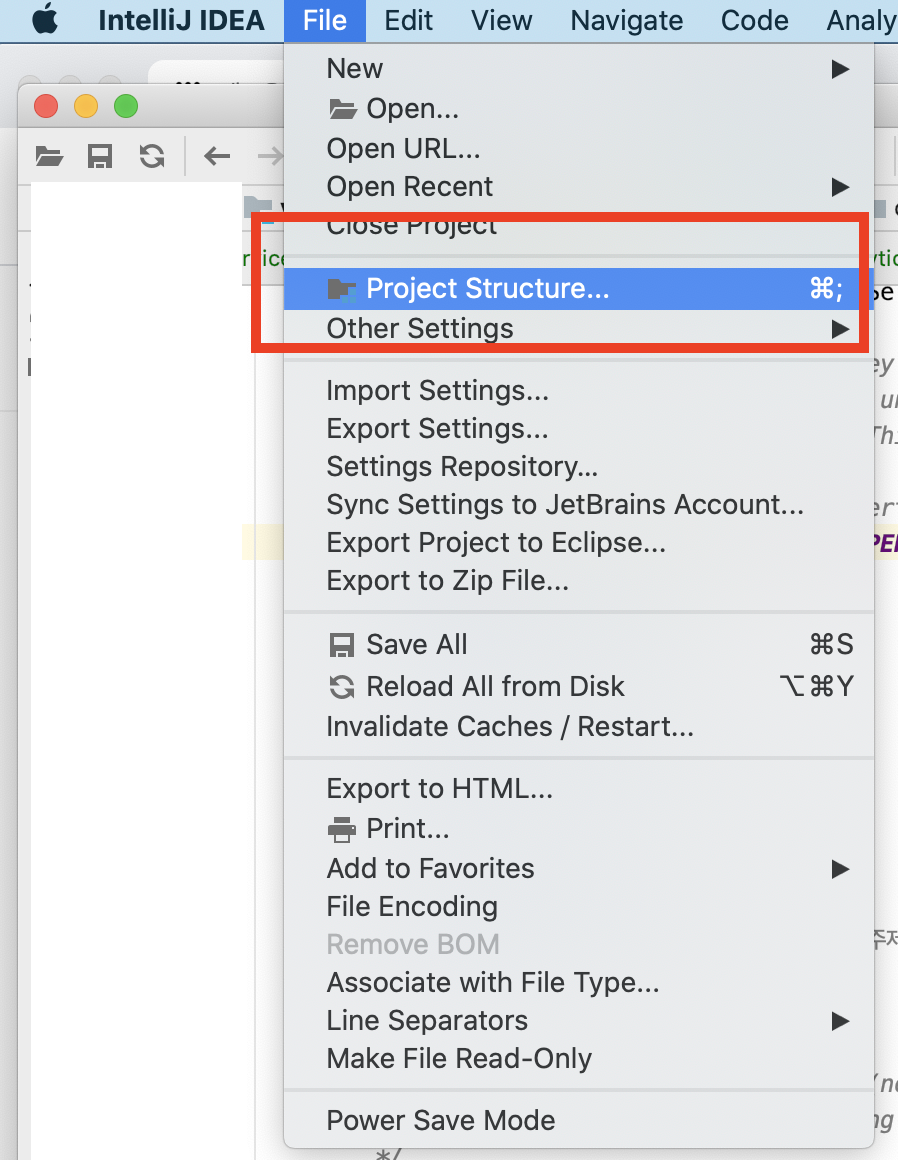
Task: Open the Apple menu
Action: pyautogui.click(x=46, y=20)
